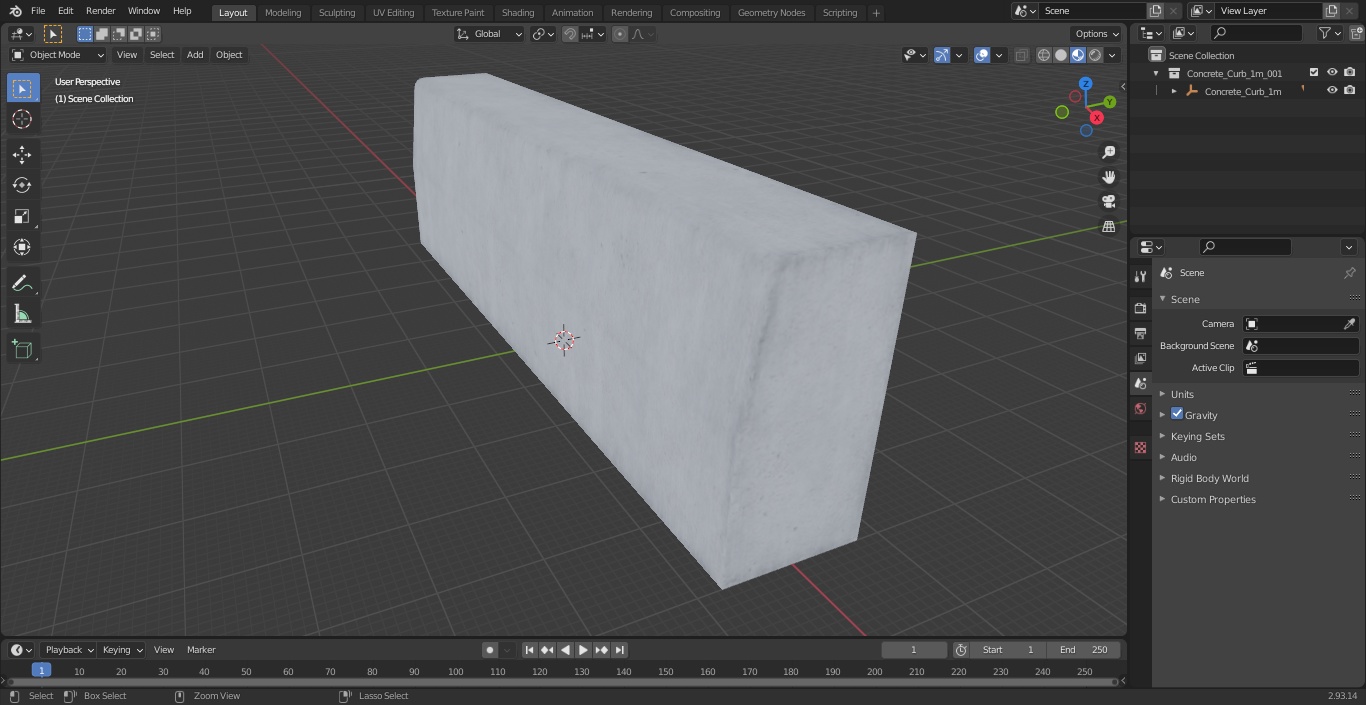Toggle proportional editing
The width and height of the screenshot is (1366, 705).
pyautogui.click(x=620, y=34)
